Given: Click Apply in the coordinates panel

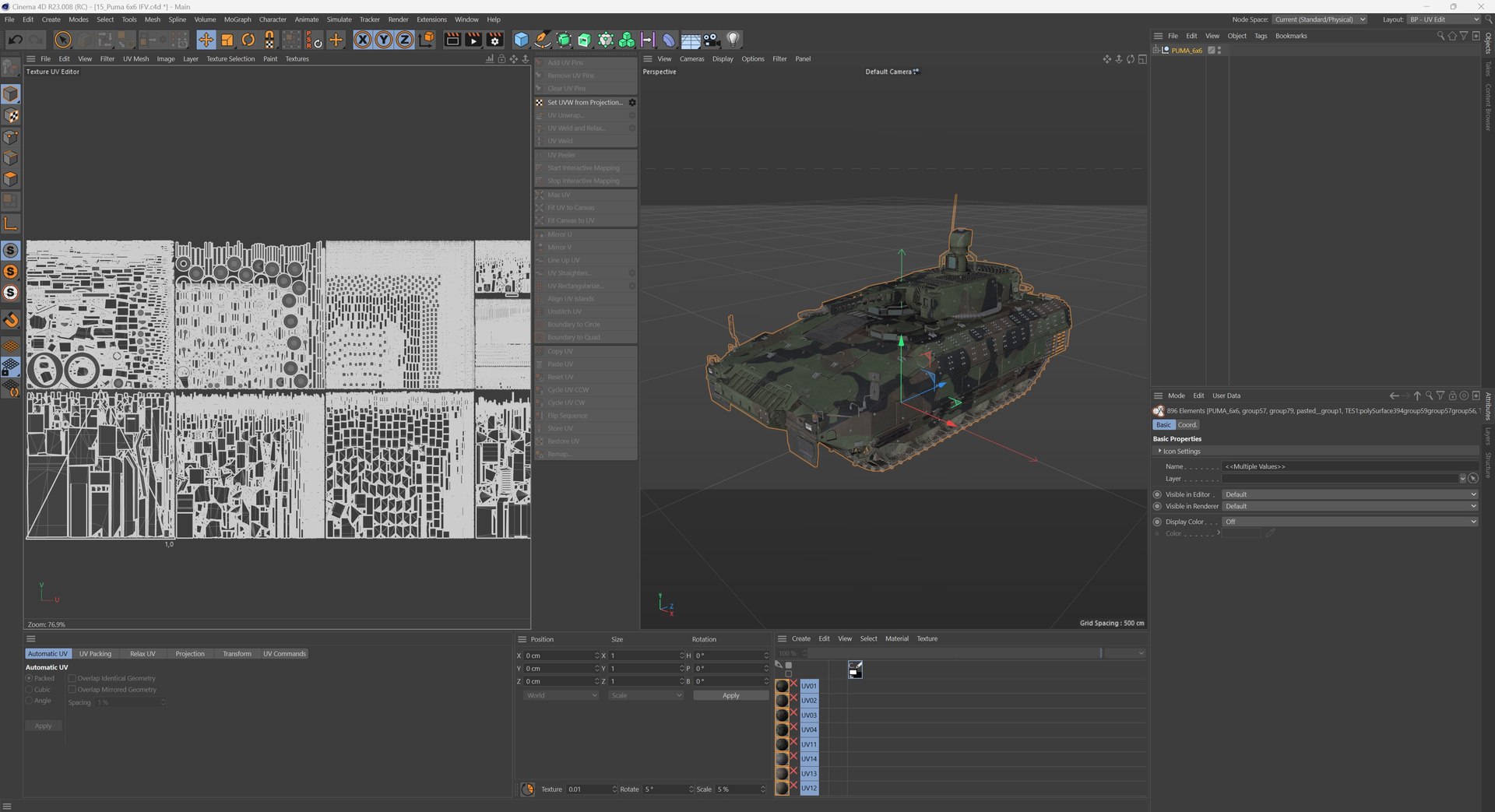Looking at the screenshot, I should [730, 695].
